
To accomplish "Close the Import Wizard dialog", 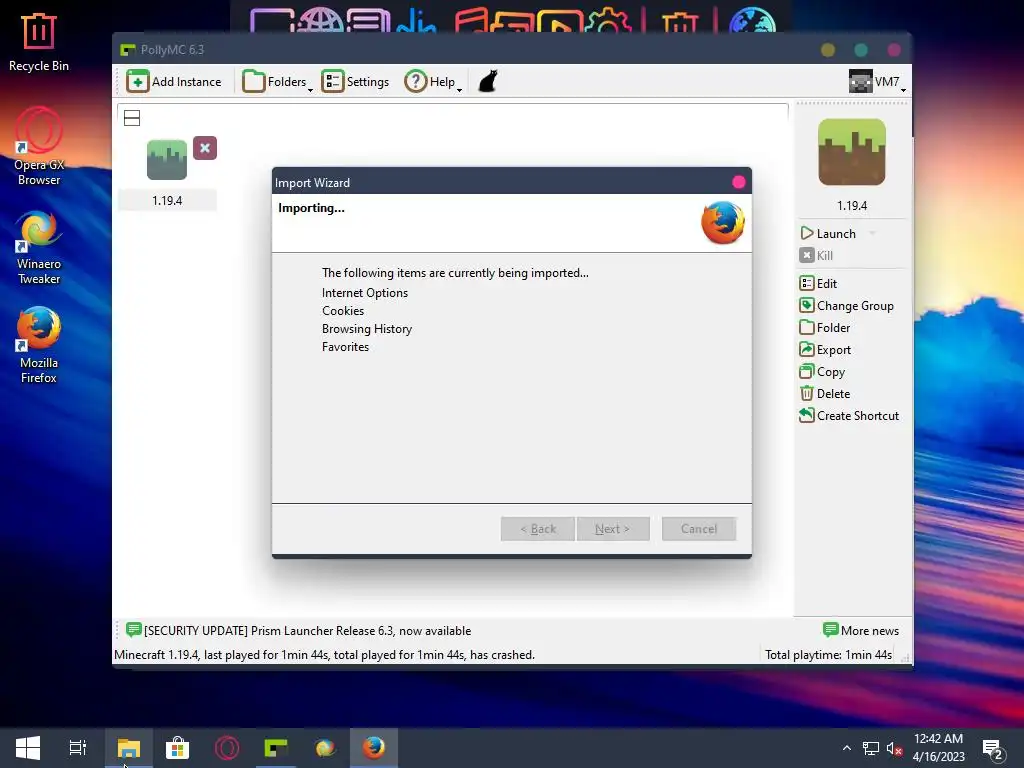I will pyautogui.click(x=739, y=182).
